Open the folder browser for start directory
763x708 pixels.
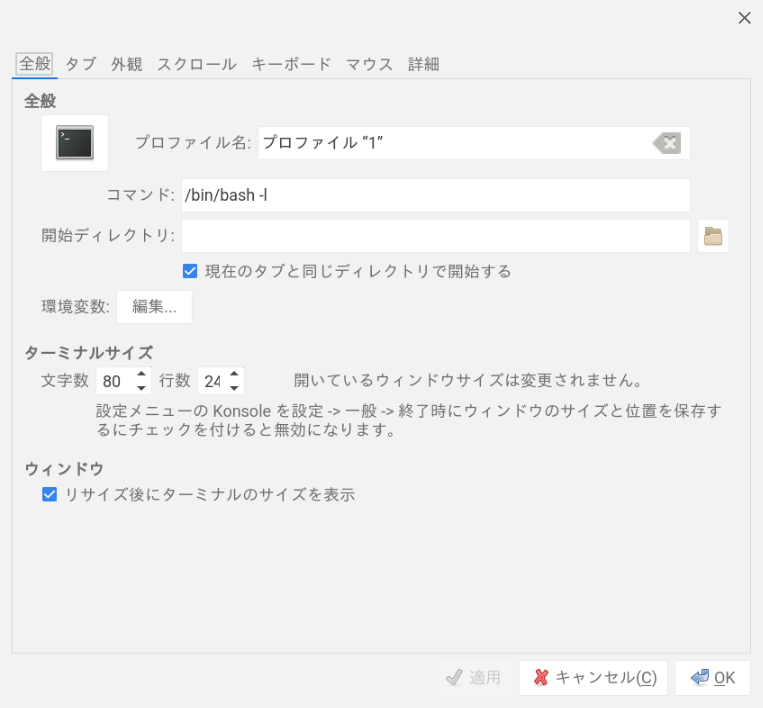click(713, 236)
